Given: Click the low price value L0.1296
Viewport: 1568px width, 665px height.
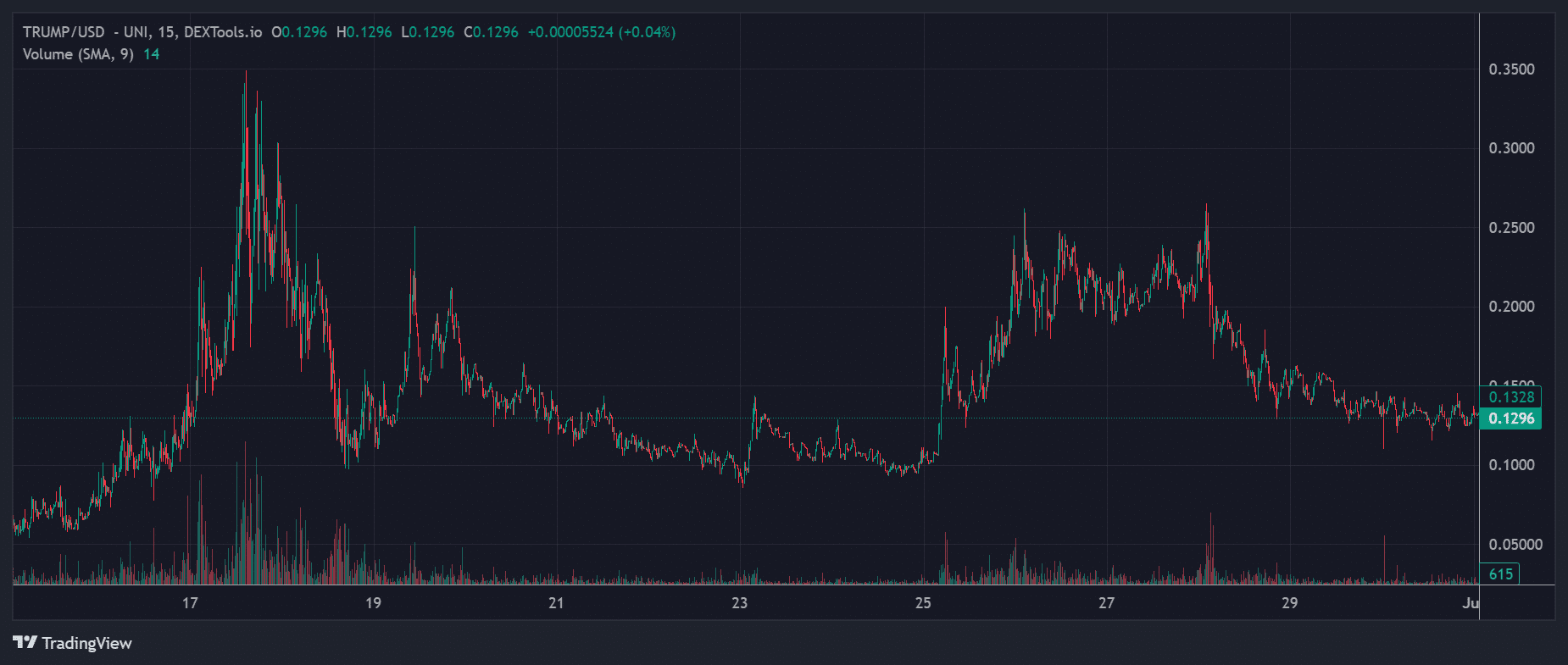Looking at the screenshot, I should (x=428, y=32).
